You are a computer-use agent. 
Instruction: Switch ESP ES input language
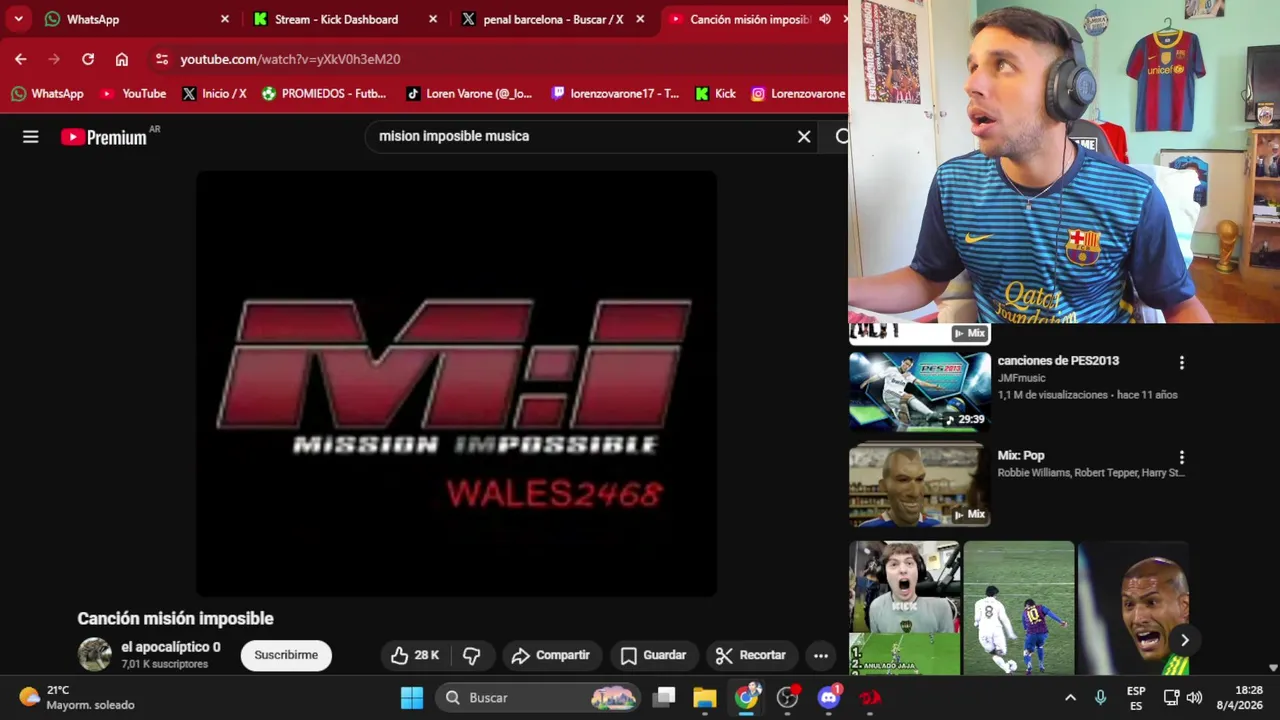1136,698
